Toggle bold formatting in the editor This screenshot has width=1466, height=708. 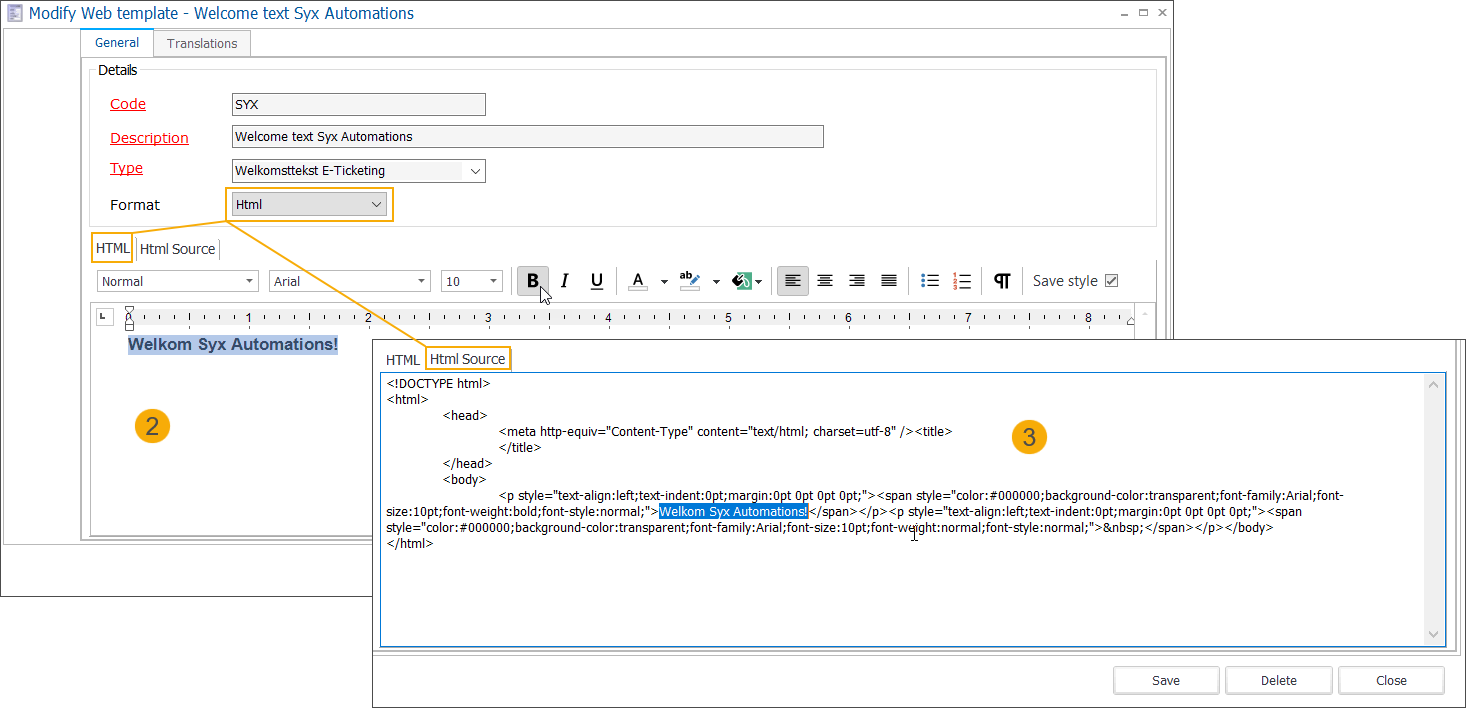(x=532, y=281)
